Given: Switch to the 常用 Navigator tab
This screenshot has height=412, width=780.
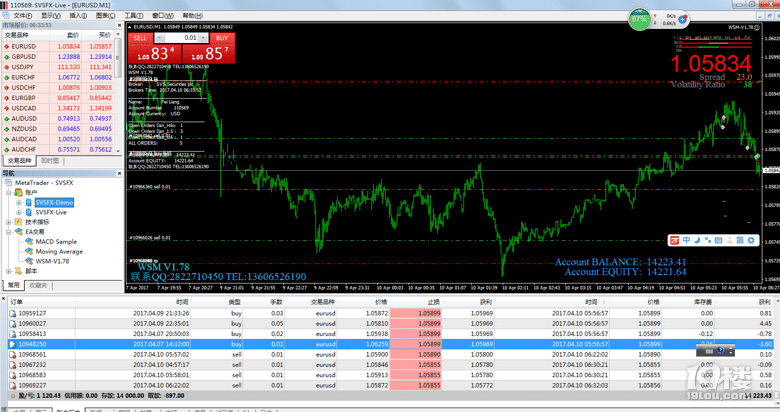Looking at the screenshot, I should click(x=13, y=285).
